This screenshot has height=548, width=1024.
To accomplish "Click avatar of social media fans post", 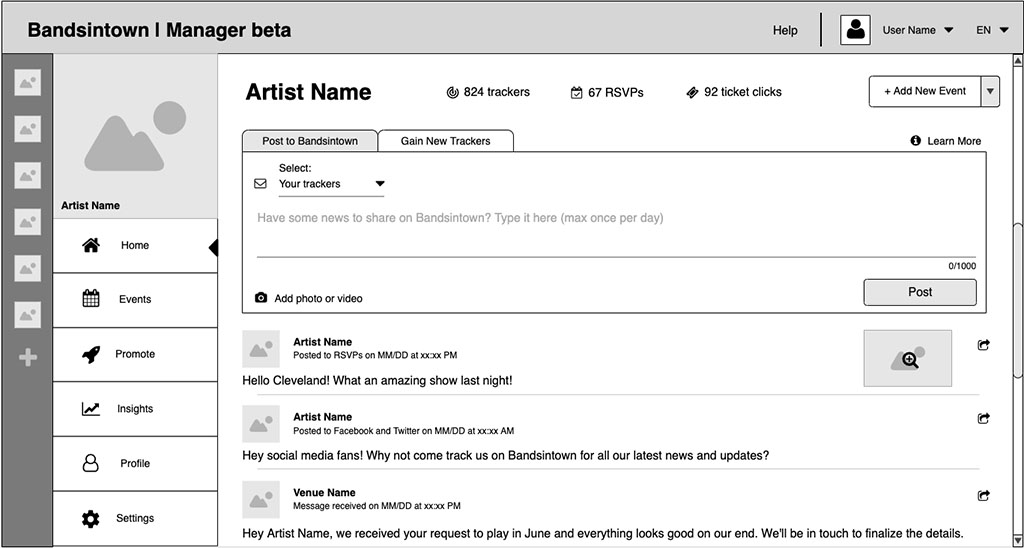I will click(261, 424).
